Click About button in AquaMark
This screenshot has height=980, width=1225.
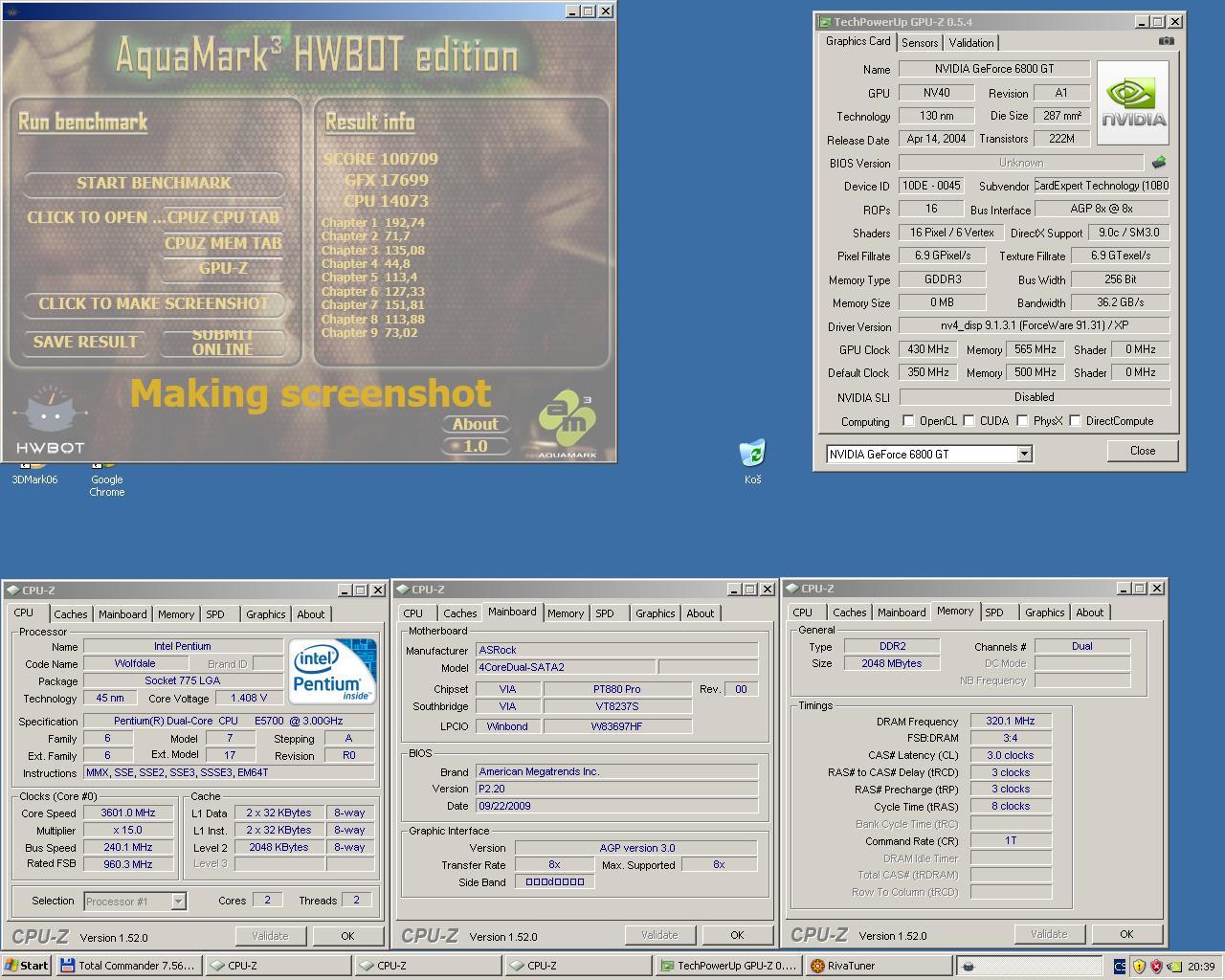pos(475,424)
